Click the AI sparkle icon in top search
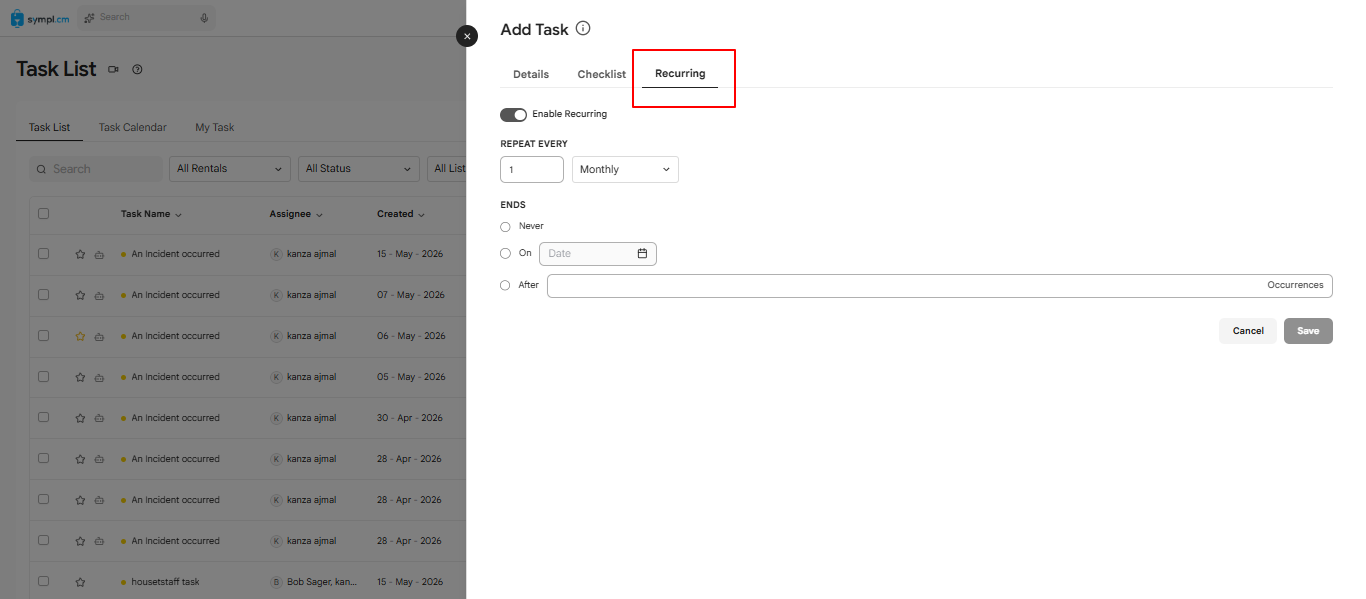 pos(90,18)
